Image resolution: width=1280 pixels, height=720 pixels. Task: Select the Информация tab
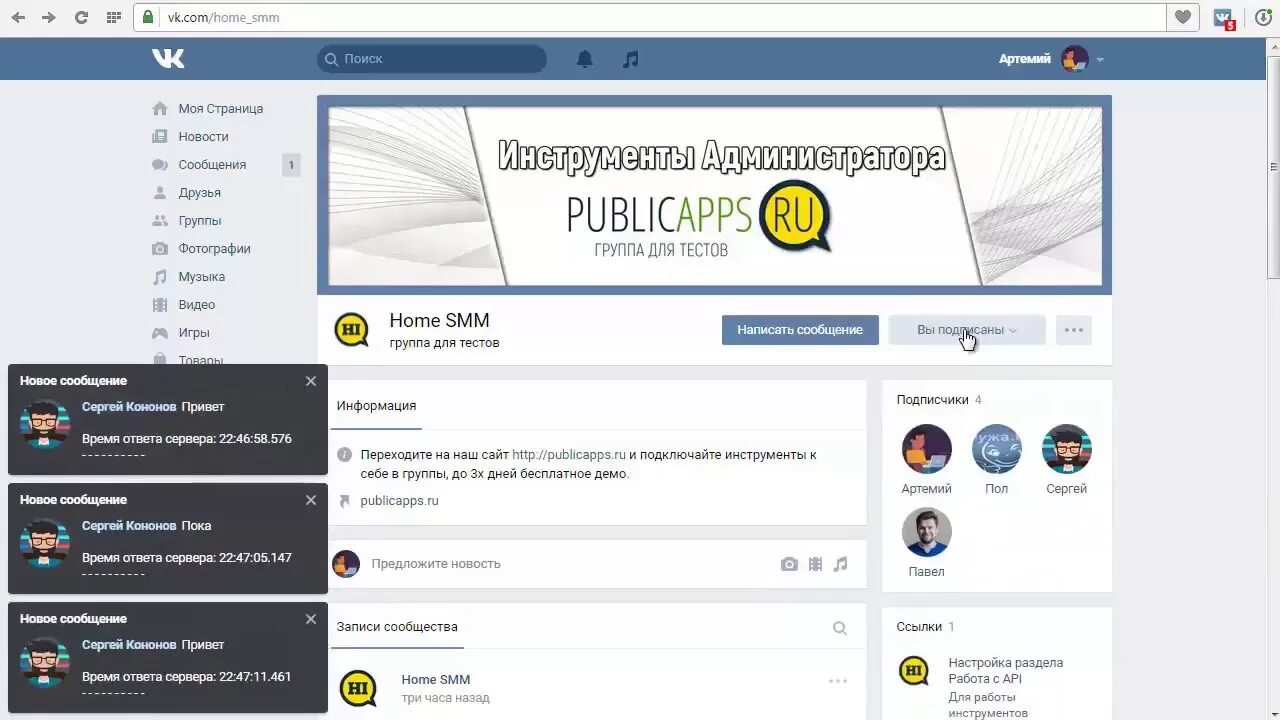pos(376,406)
